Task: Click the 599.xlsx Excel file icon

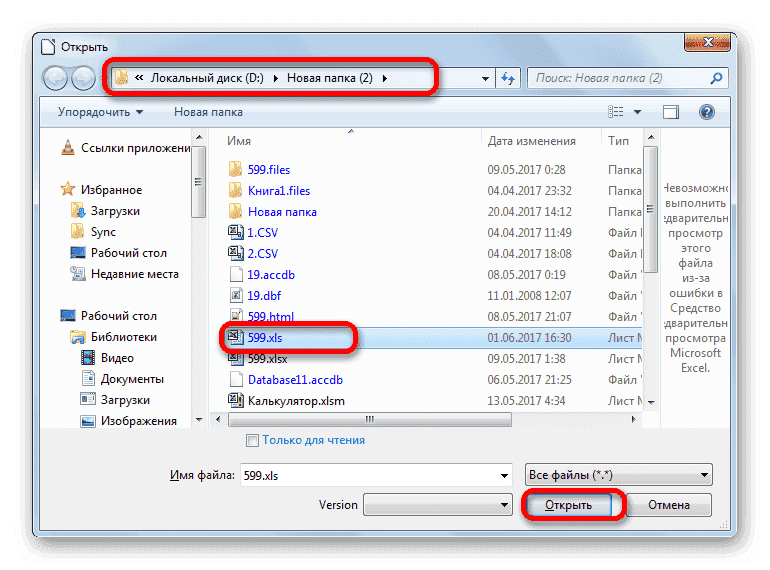Action: tap(236, 358)
